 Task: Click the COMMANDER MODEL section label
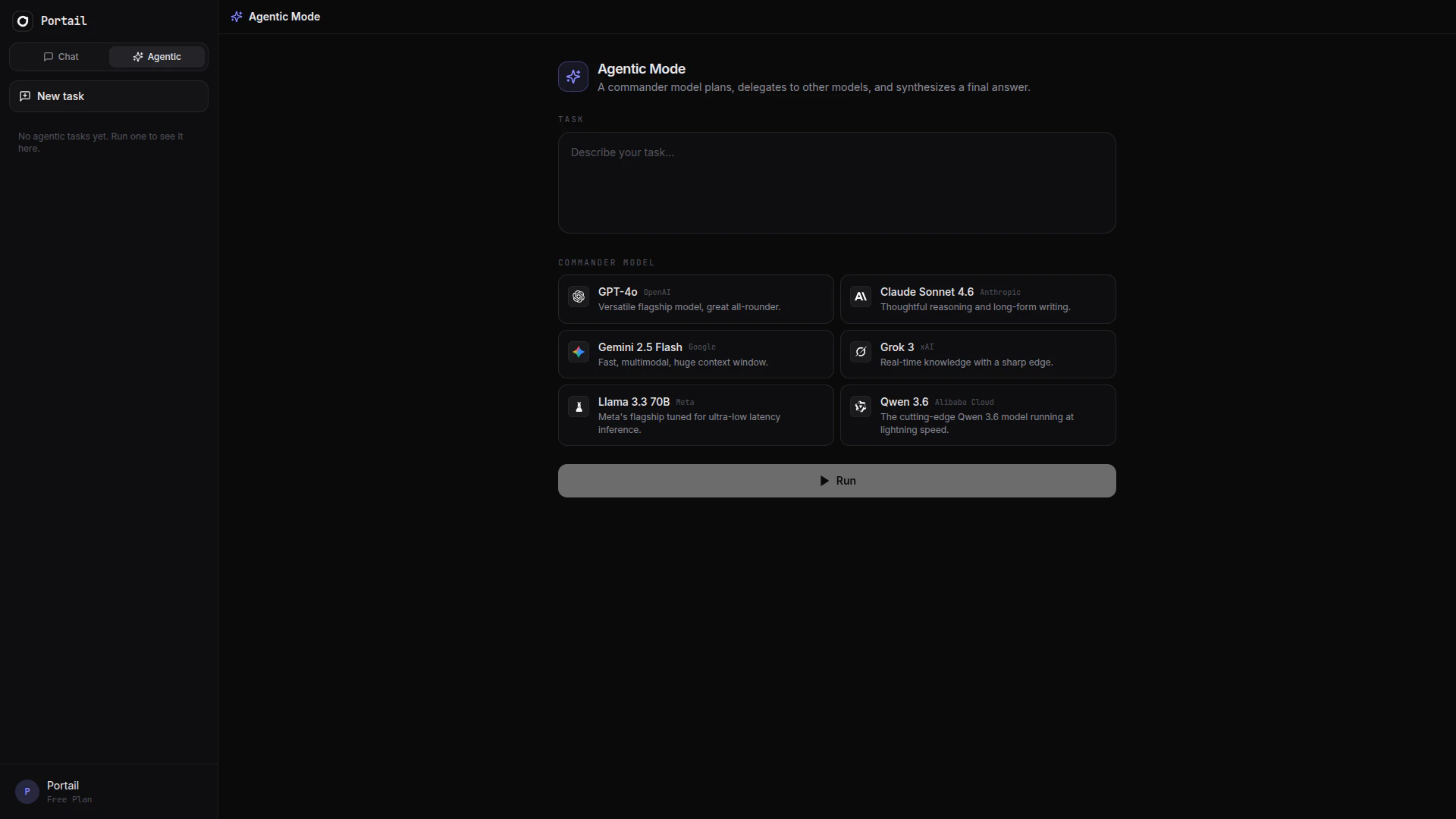click(x=607, y=262)
